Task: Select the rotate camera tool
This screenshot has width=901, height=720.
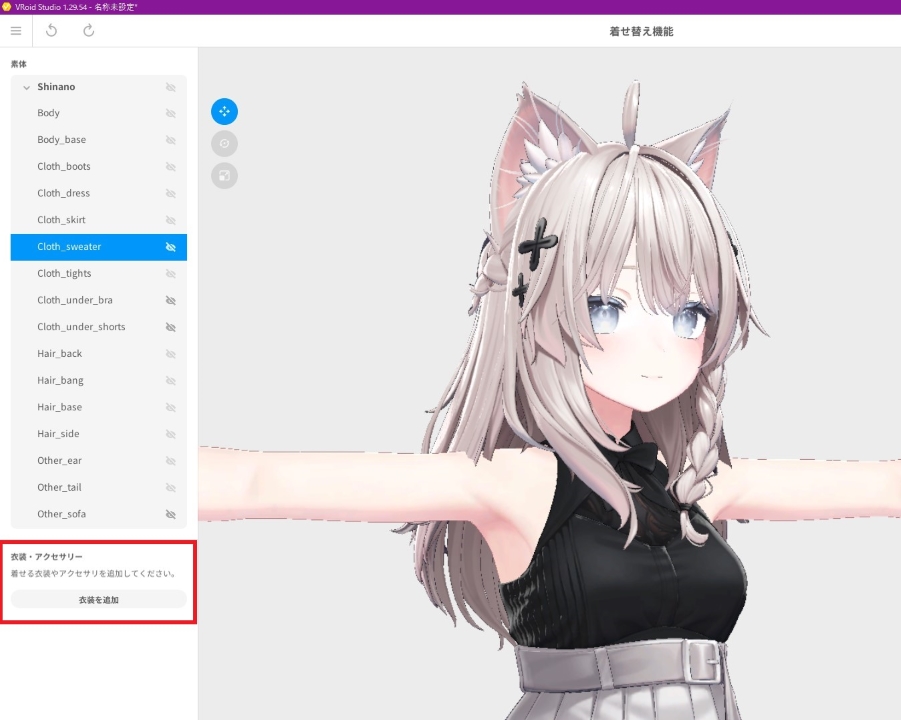Action: (x=224, y=144)
